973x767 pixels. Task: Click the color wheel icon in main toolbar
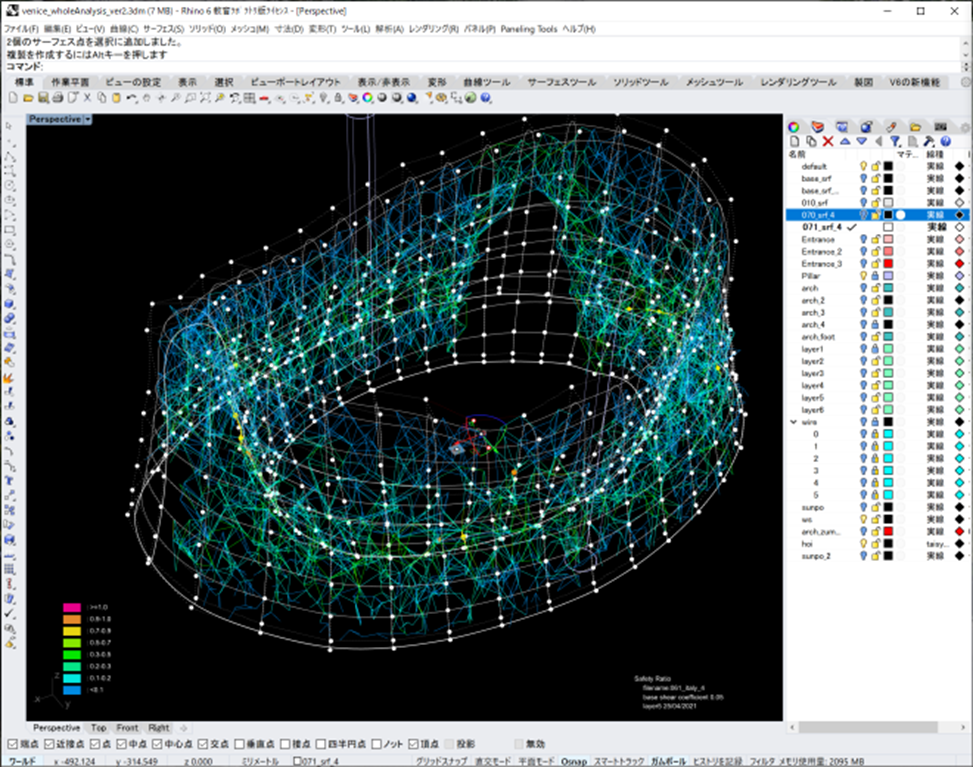point(367,98)
